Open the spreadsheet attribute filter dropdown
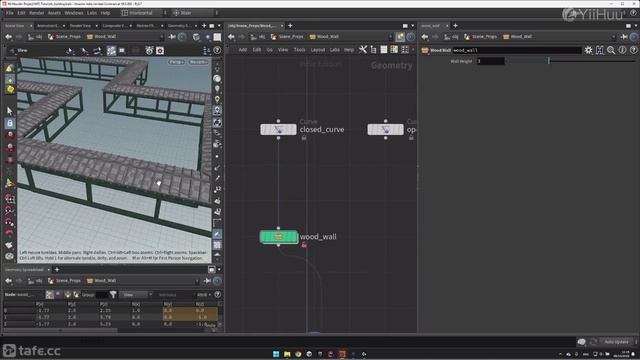Screen dimensions: 640x360 [x=204, y=295]
